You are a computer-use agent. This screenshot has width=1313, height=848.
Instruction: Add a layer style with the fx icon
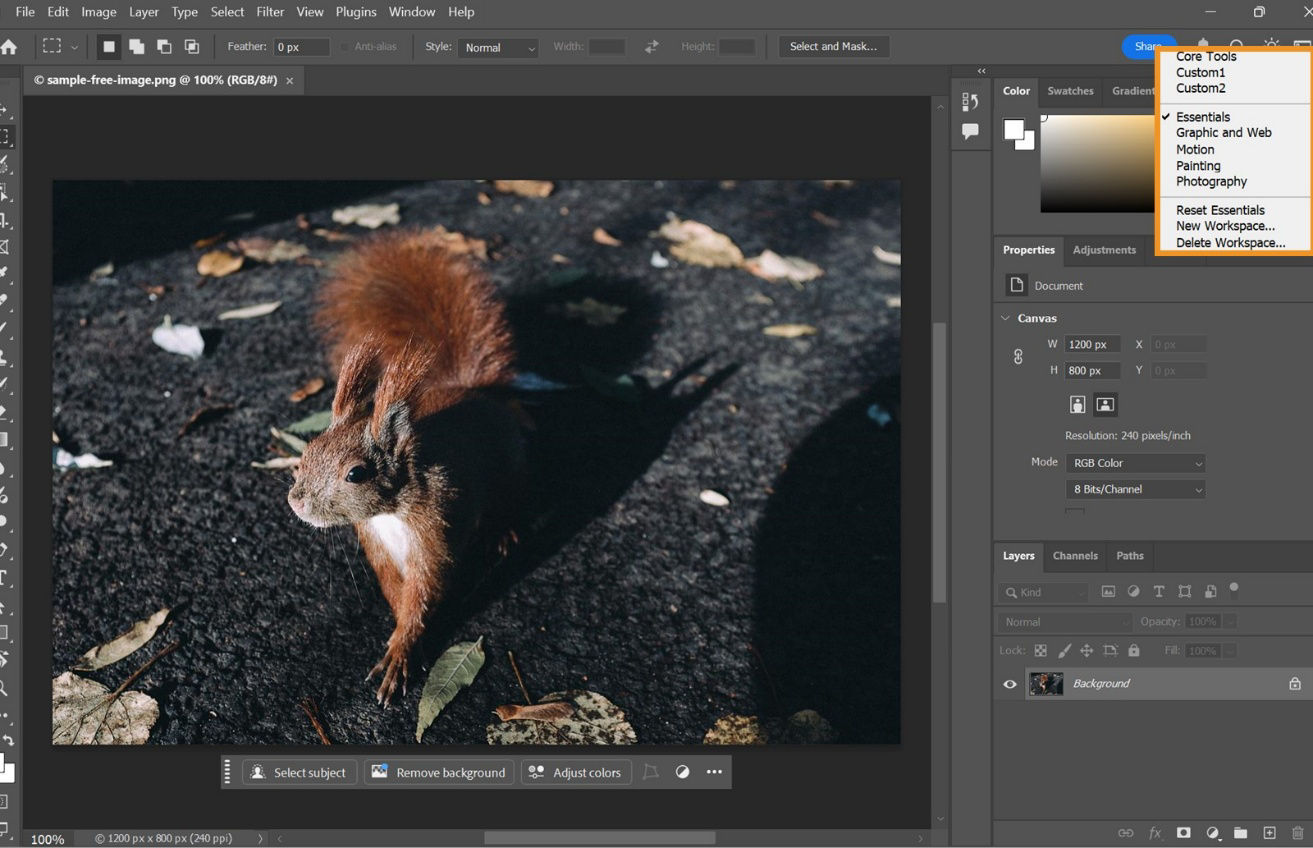(1155, 833)
